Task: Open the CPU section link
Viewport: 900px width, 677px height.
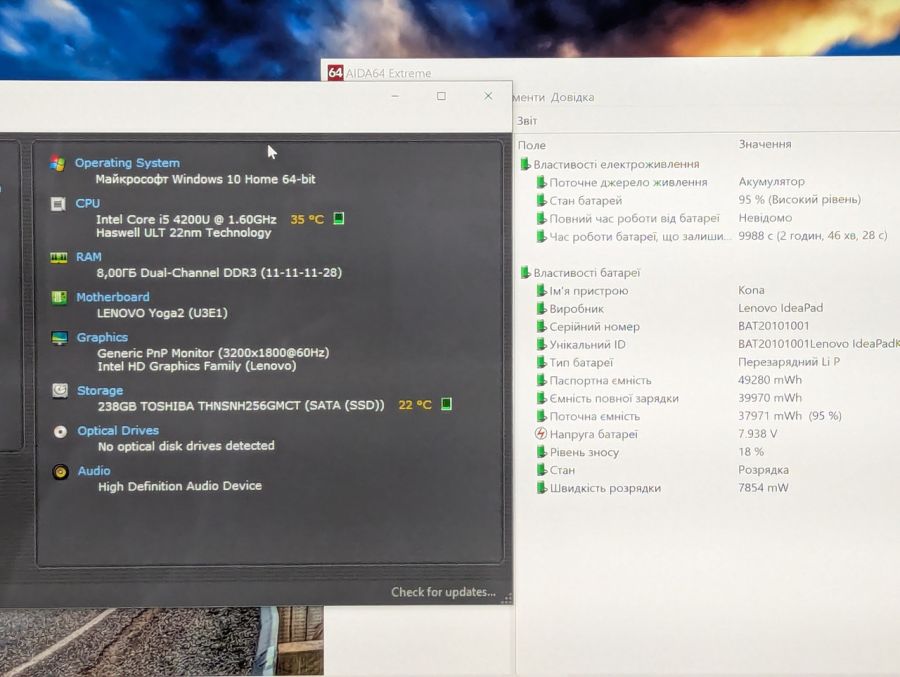Action: [x=87, y=203]
